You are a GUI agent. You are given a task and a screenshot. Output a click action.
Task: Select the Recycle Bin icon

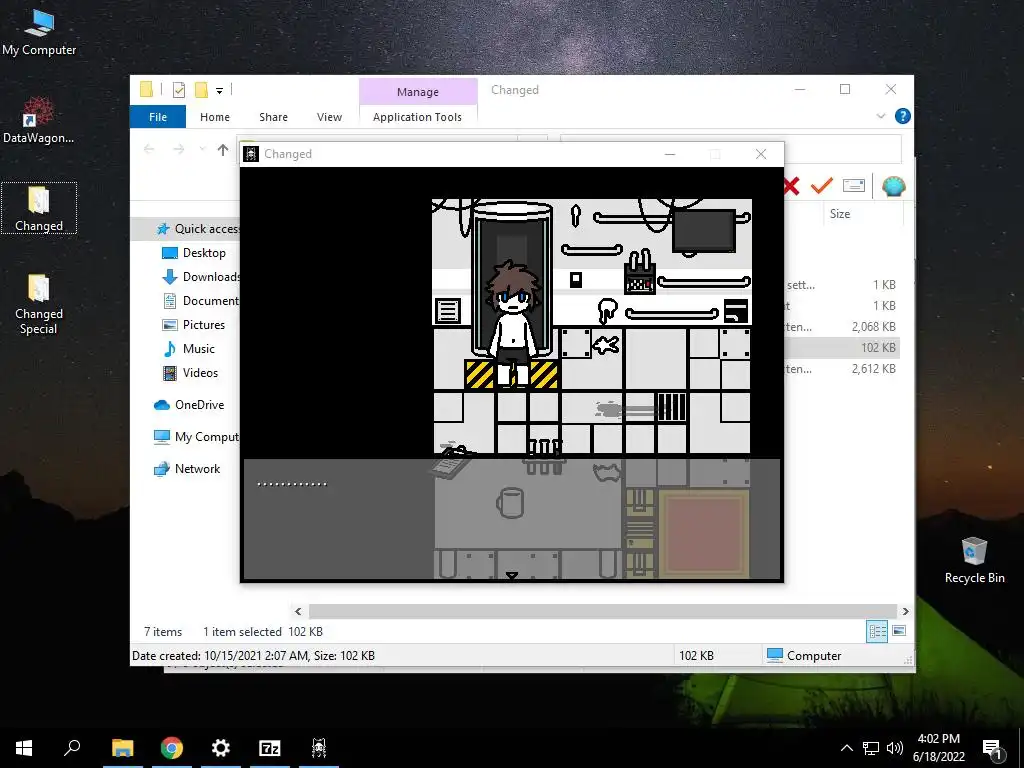(974, 560)
